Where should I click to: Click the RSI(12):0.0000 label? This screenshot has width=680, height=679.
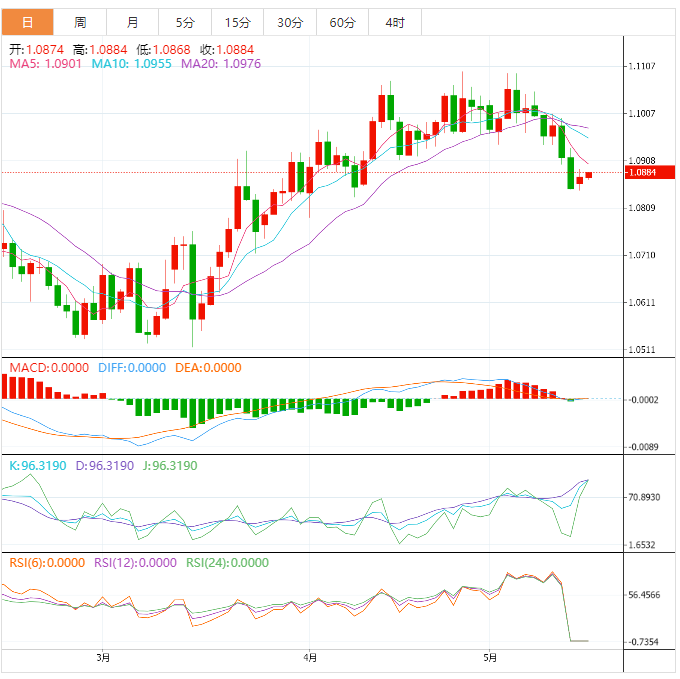(x=135, y=563)
